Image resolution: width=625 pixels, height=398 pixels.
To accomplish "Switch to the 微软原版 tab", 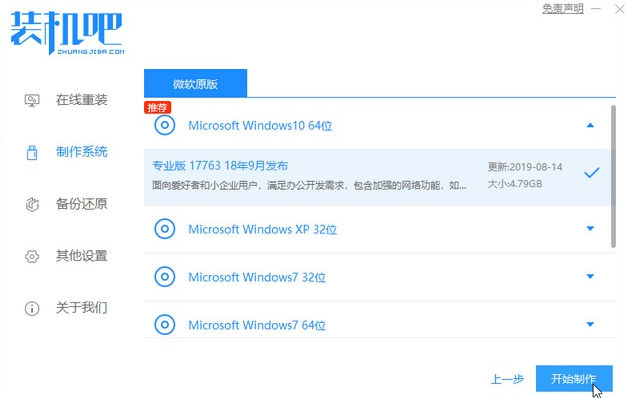I will [195, 83].
